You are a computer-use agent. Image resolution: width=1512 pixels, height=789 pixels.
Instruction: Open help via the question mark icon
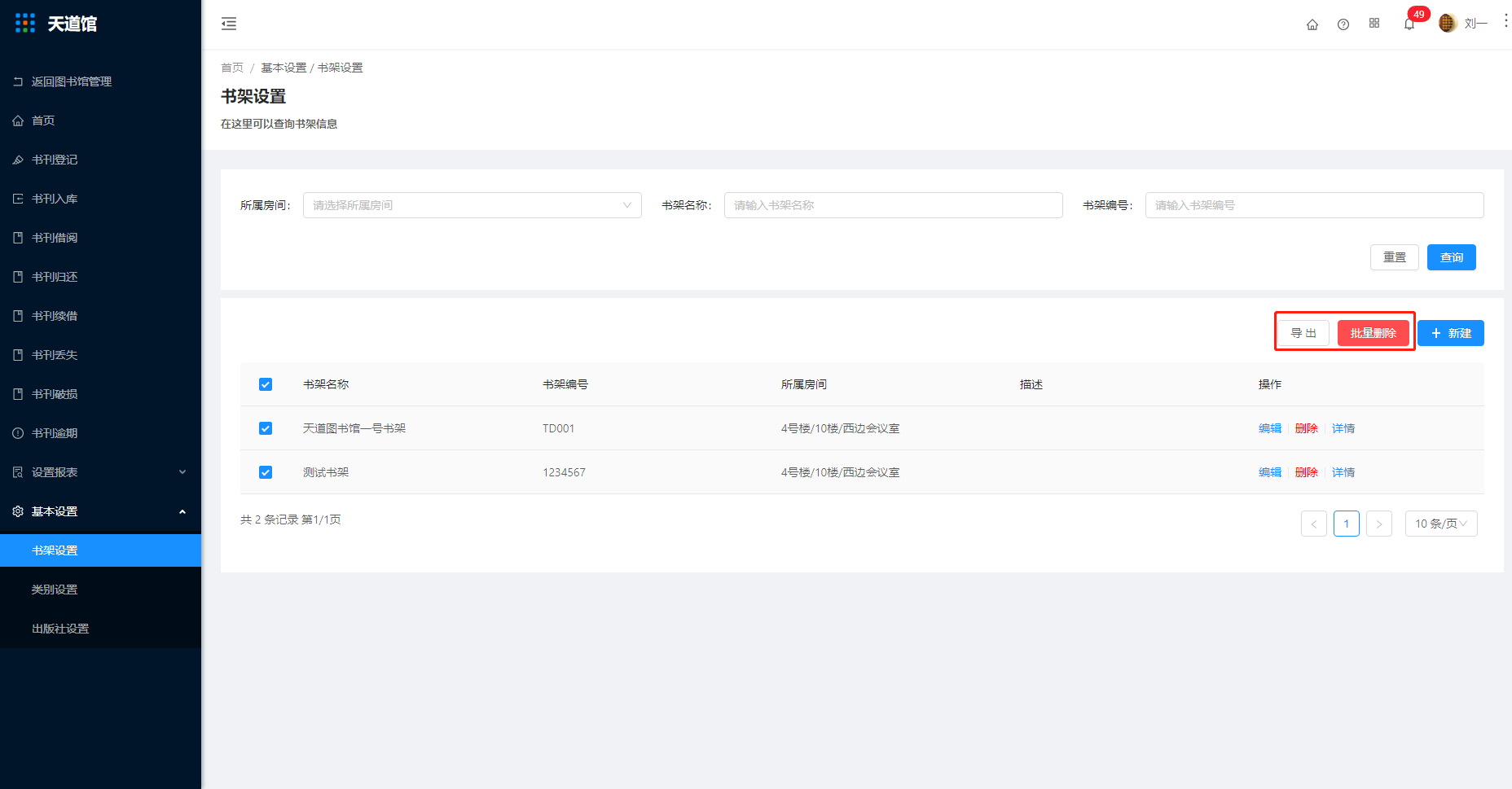tap(1343, 24)
